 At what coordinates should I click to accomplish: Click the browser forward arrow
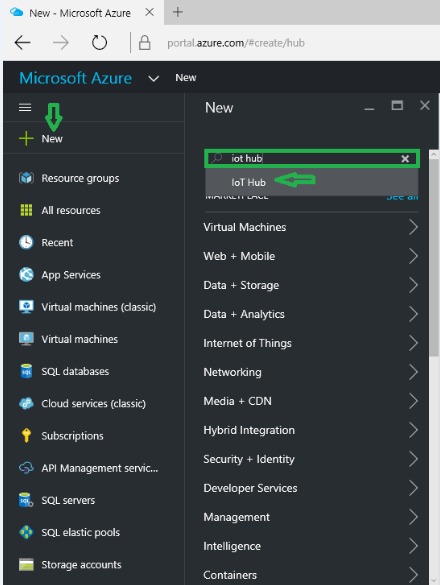60,43
